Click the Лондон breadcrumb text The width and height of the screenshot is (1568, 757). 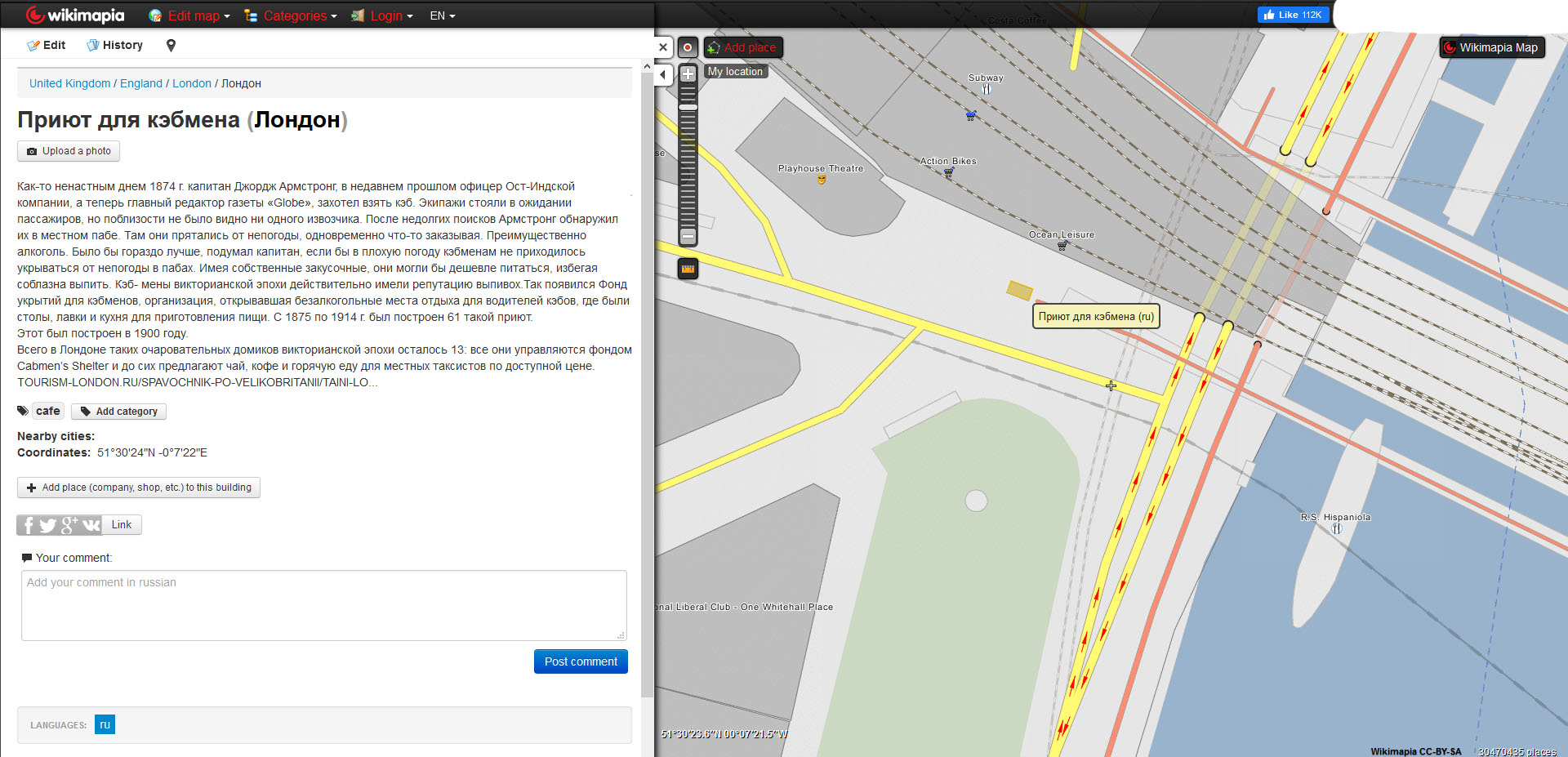point(241,83)
